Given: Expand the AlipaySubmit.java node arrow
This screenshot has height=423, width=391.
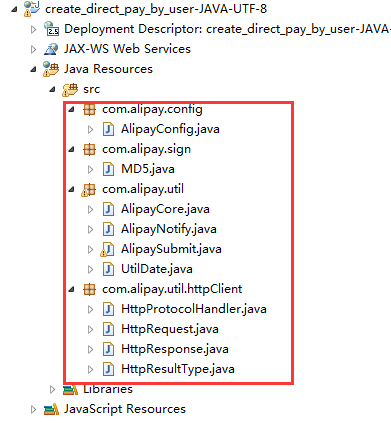Looking at the screenshot, I should [x=90, y=249].
